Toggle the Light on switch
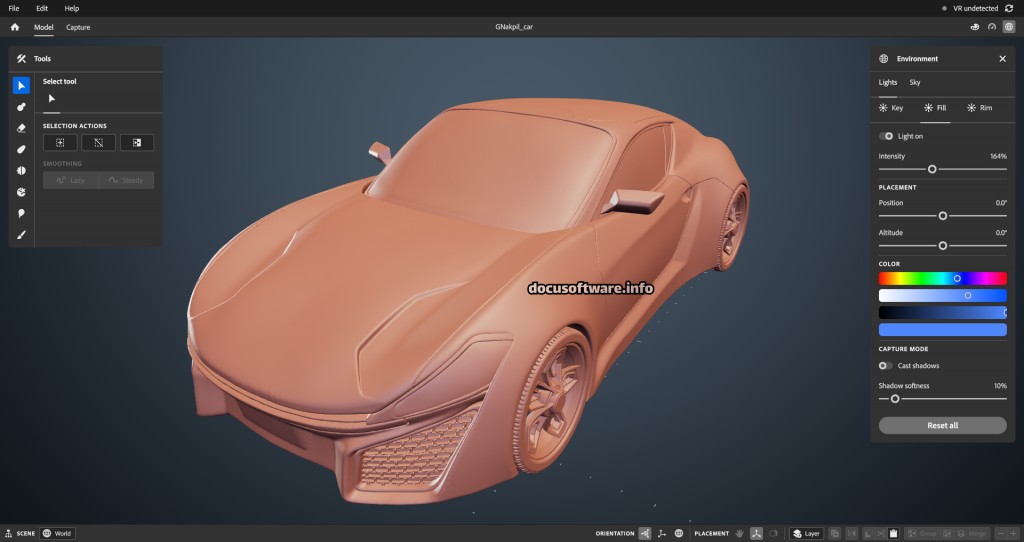 pyautogui.click(x=886, y=136)
